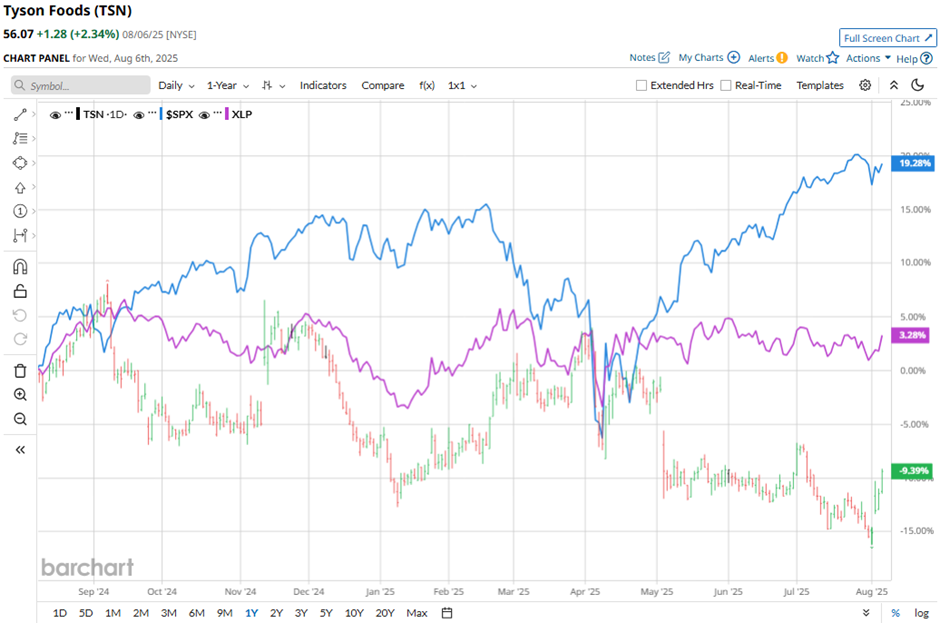Open Full Screen Chart
Image resolution: width=940 pixels, height=623 pixels.
click(888, 38)
